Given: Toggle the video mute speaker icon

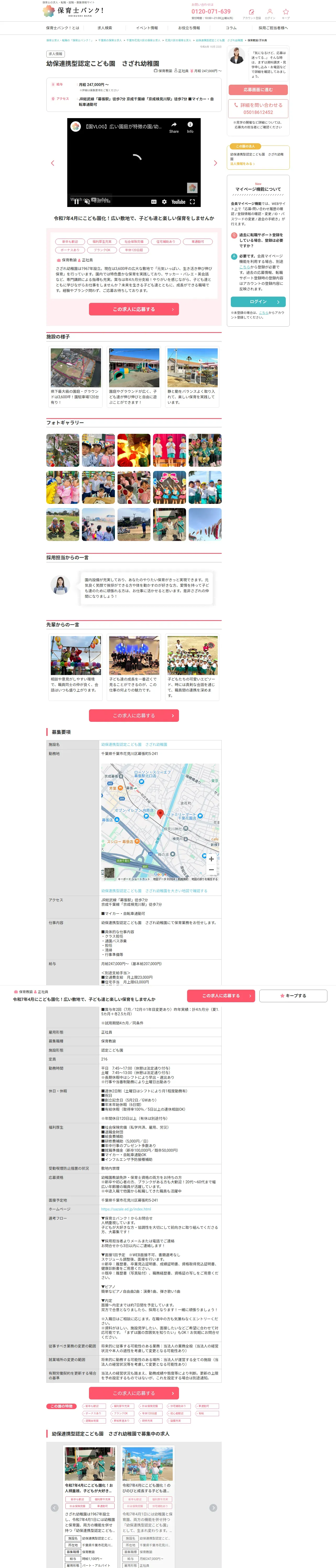Looking at the screenshot, I should [87, 201].
